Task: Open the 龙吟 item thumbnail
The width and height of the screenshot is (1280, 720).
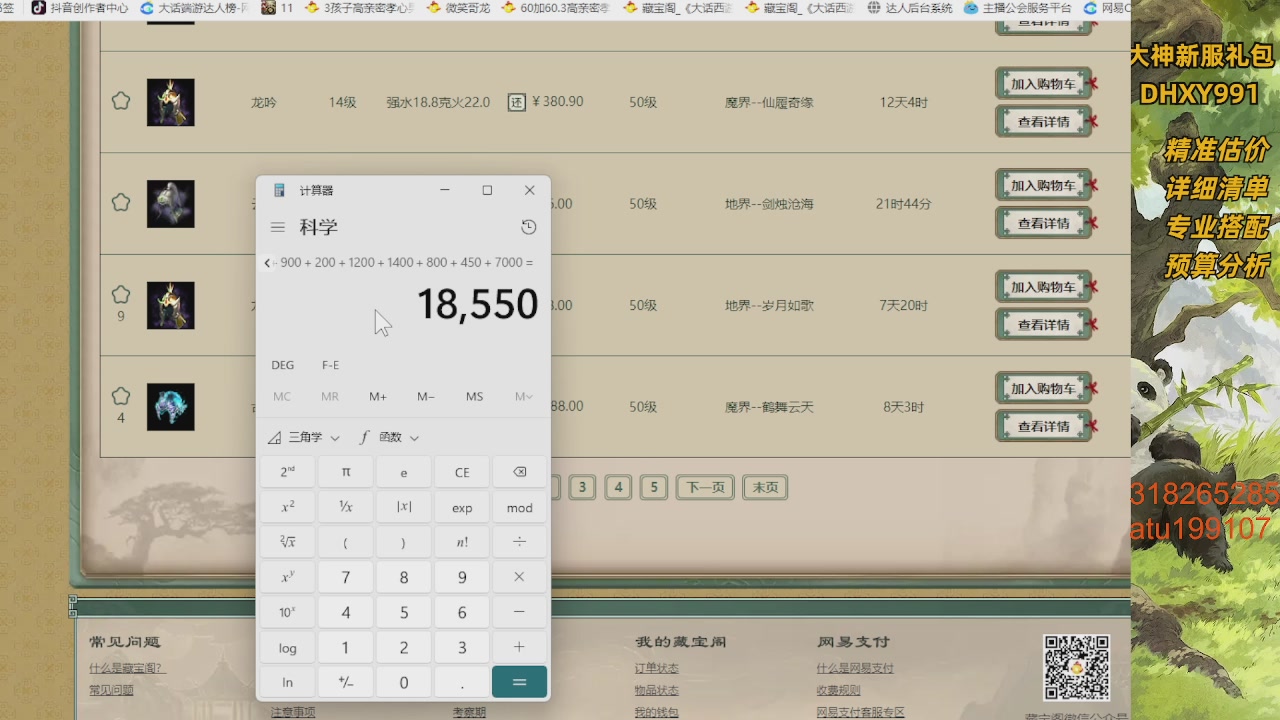Action: point(171,102)
